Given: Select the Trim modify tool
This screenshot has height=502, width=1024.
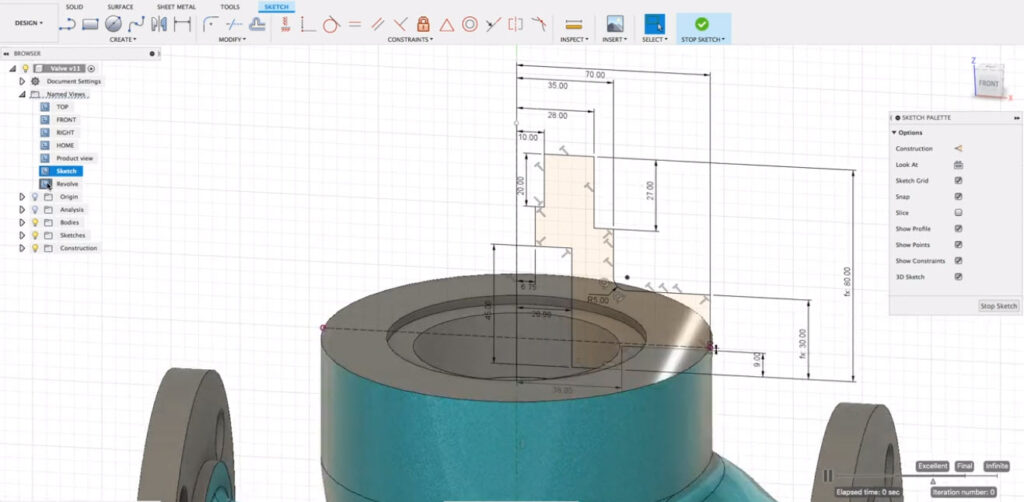Looking at the screenshot, I should [234, 24].
